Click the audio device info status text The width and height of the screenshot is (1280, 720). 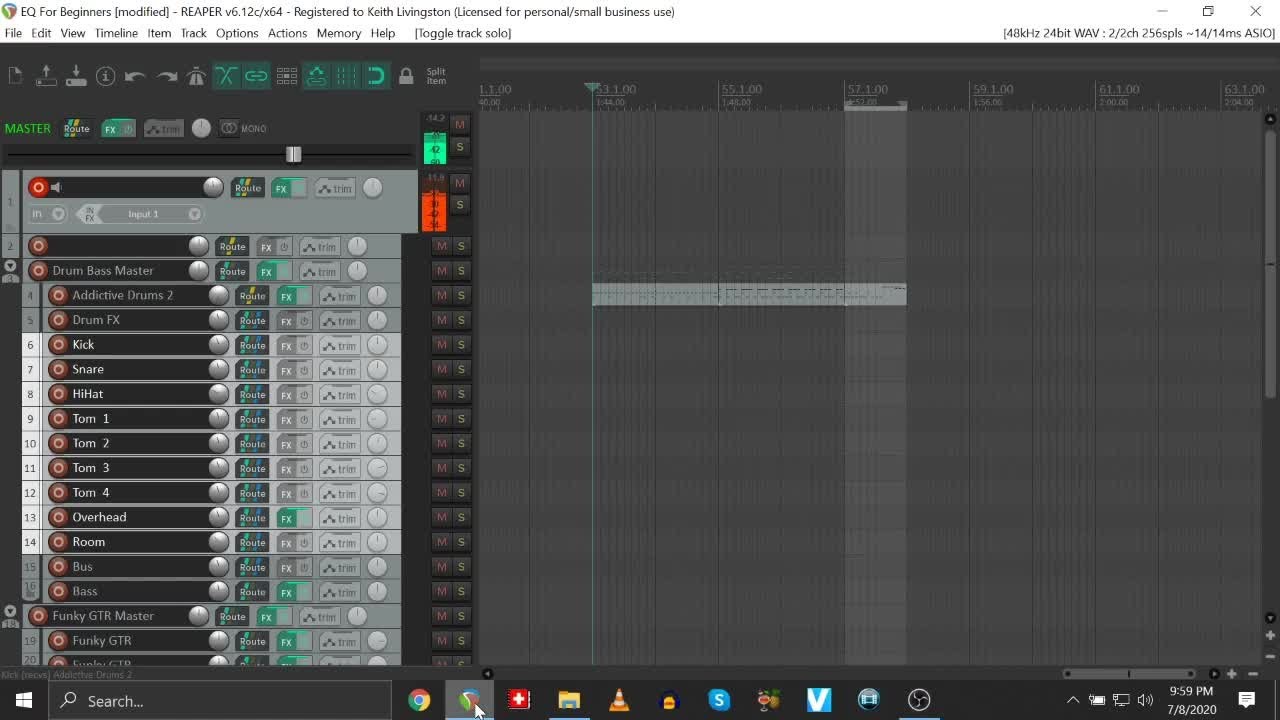pyautogui.click(x=1139, y=33)
